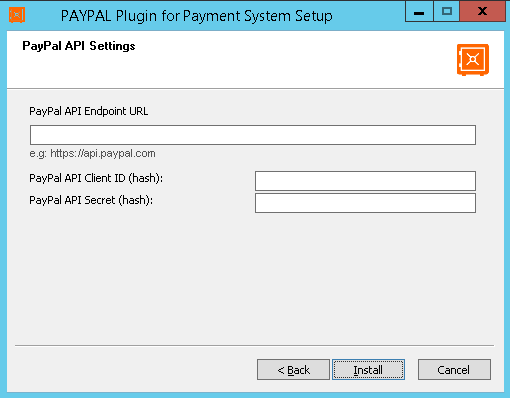Minimize the PayPal Plugin setup window
510x398 pixels.
(x=419, y=12)
